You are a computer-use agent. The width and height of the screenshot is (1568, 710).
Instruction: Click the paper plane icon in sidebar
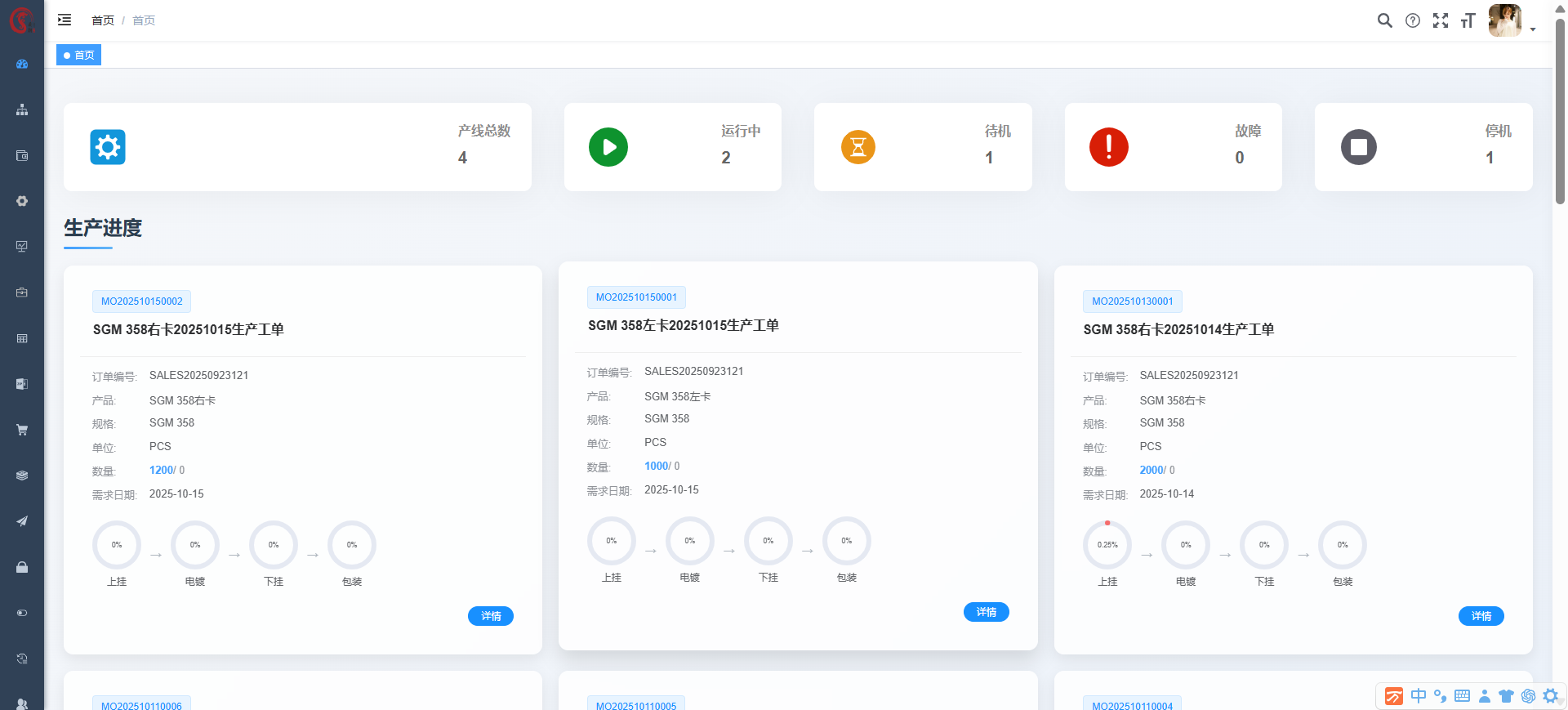click(22, 521)
